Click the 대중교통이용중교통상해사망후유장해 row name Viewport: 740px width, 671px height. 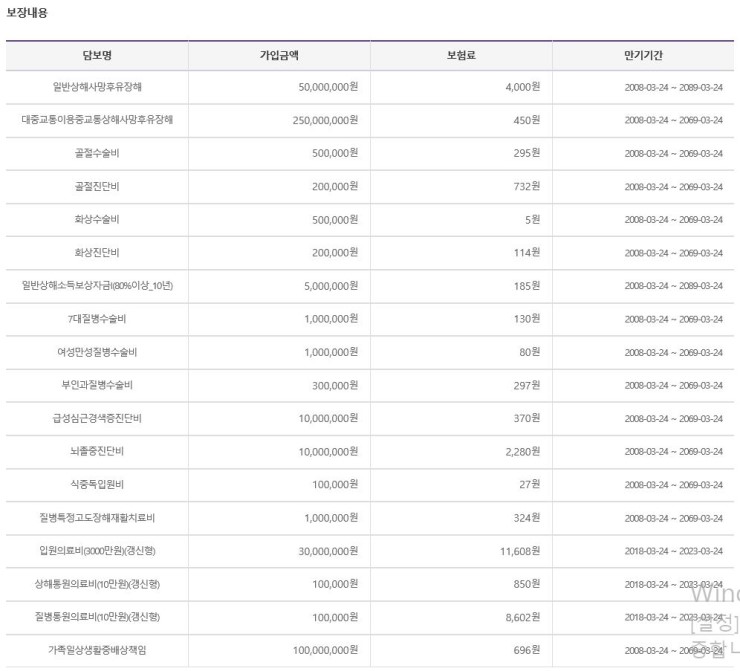pyautogui.click(x=97, y=120)
